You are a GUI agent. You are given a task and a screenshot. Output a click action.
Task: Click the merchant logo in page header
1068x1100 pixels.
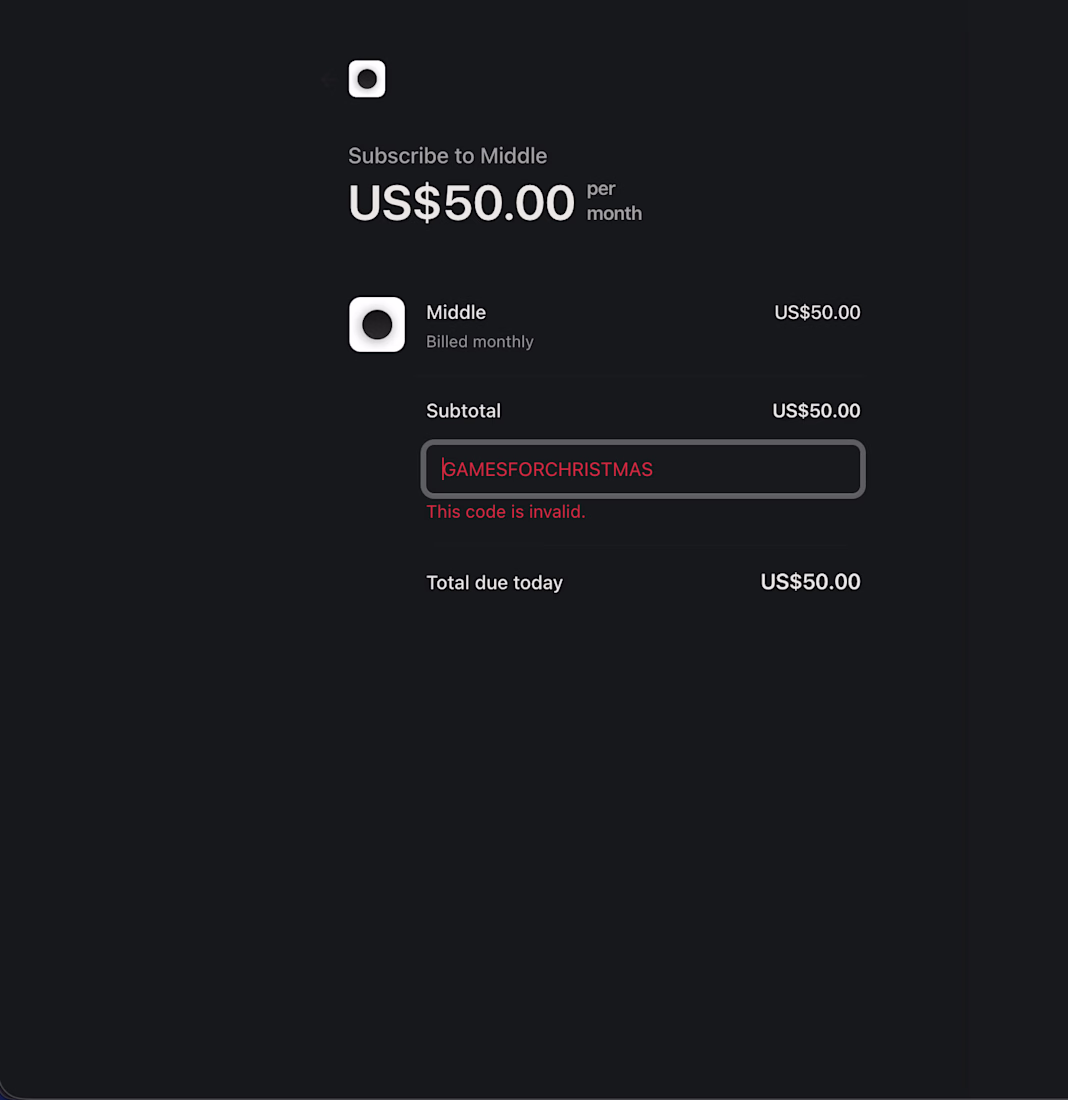pos(367,79)
